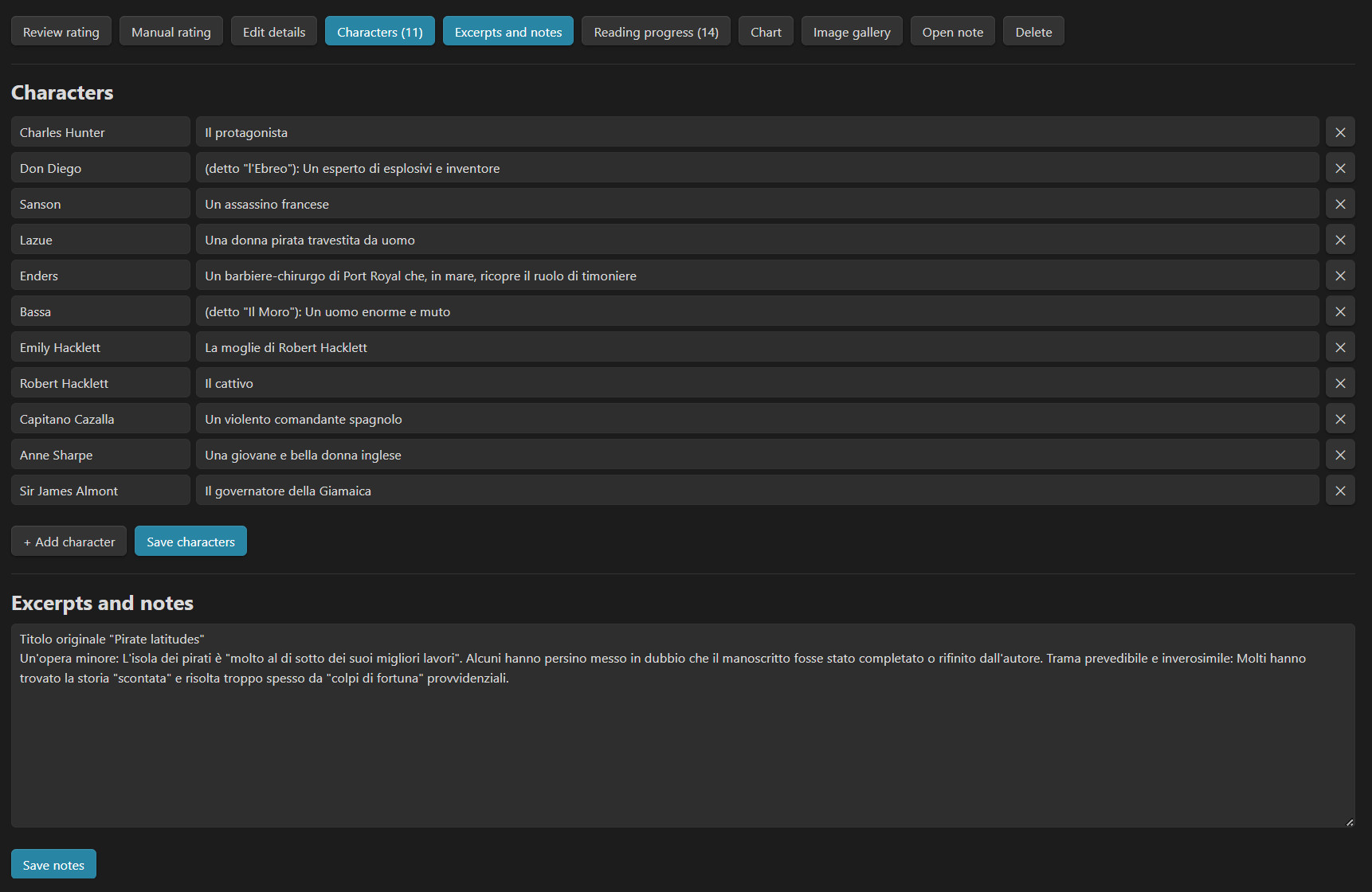Save the notes

[53, 865]
